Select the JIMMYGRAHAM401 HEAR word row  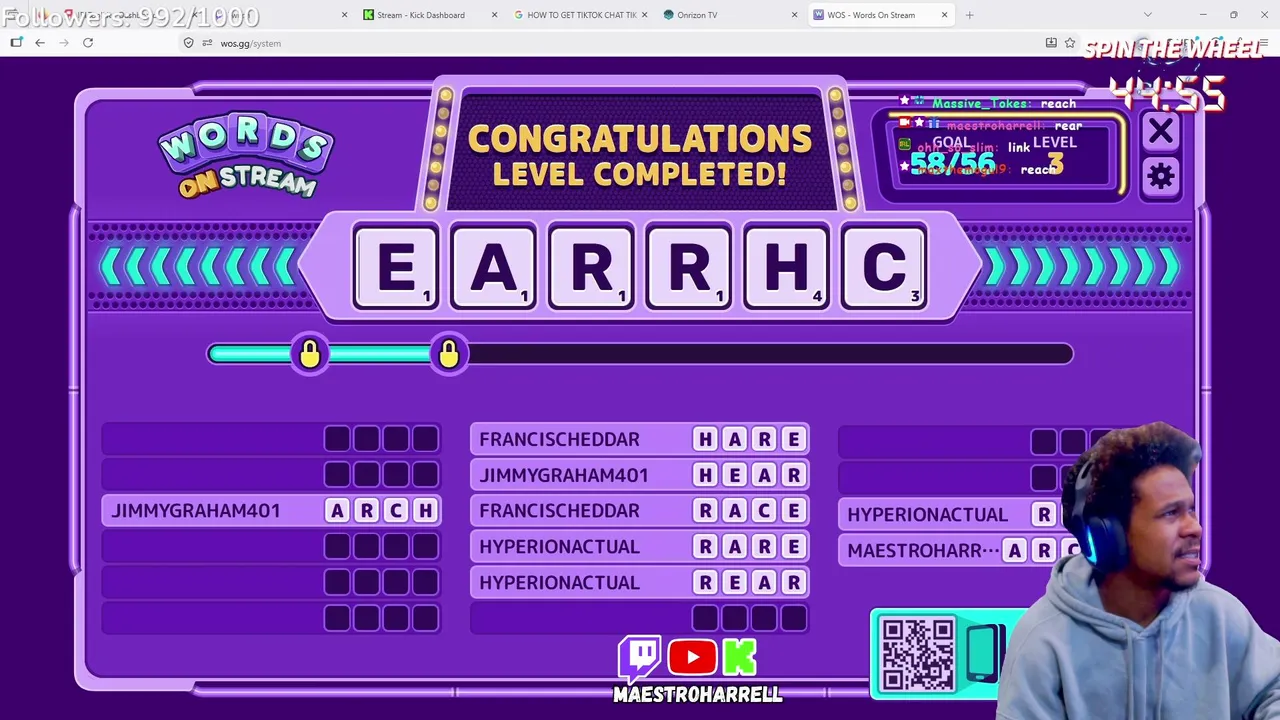tap(640, 475)
